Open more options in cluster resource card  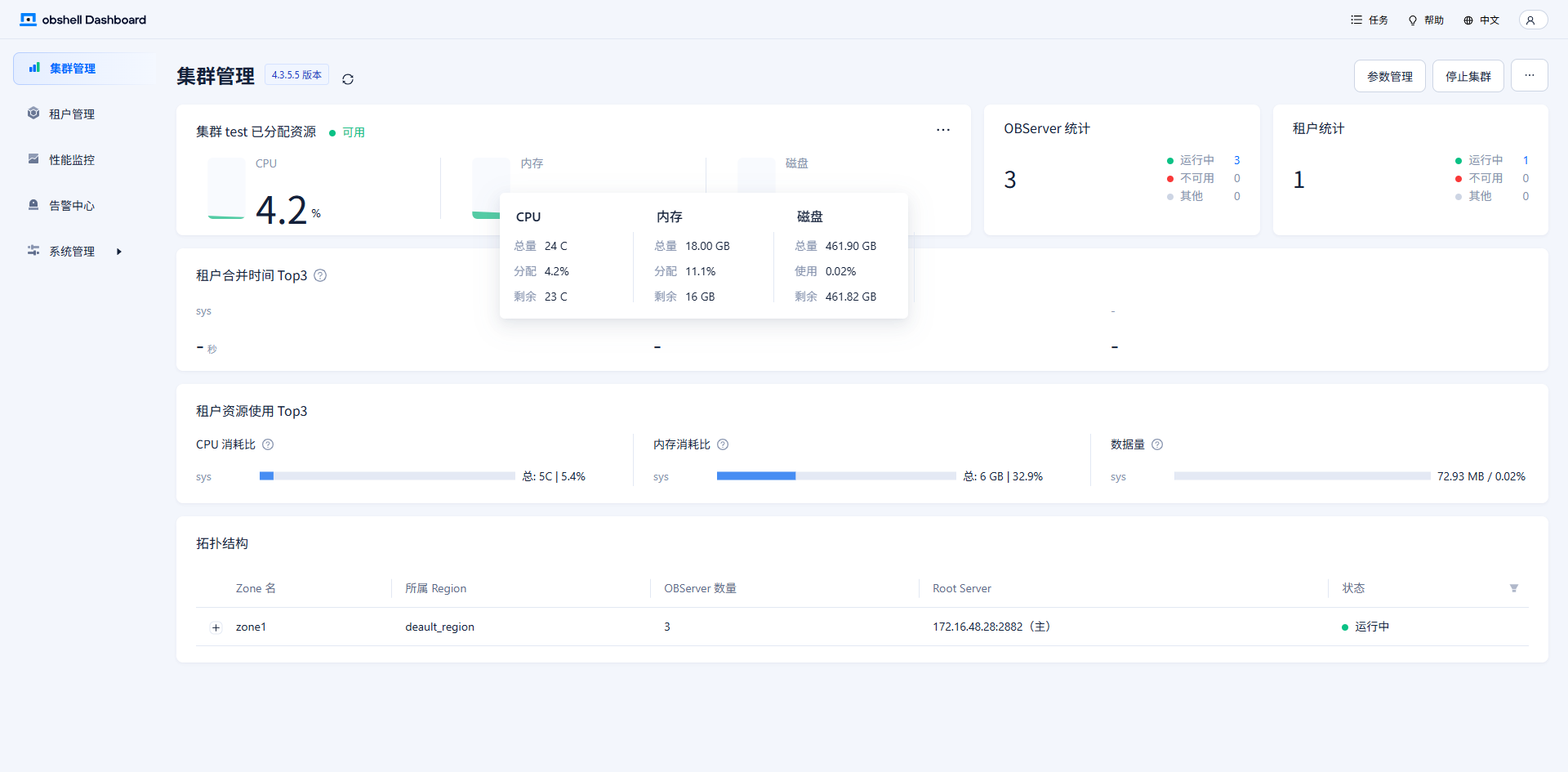coord(943,130)
